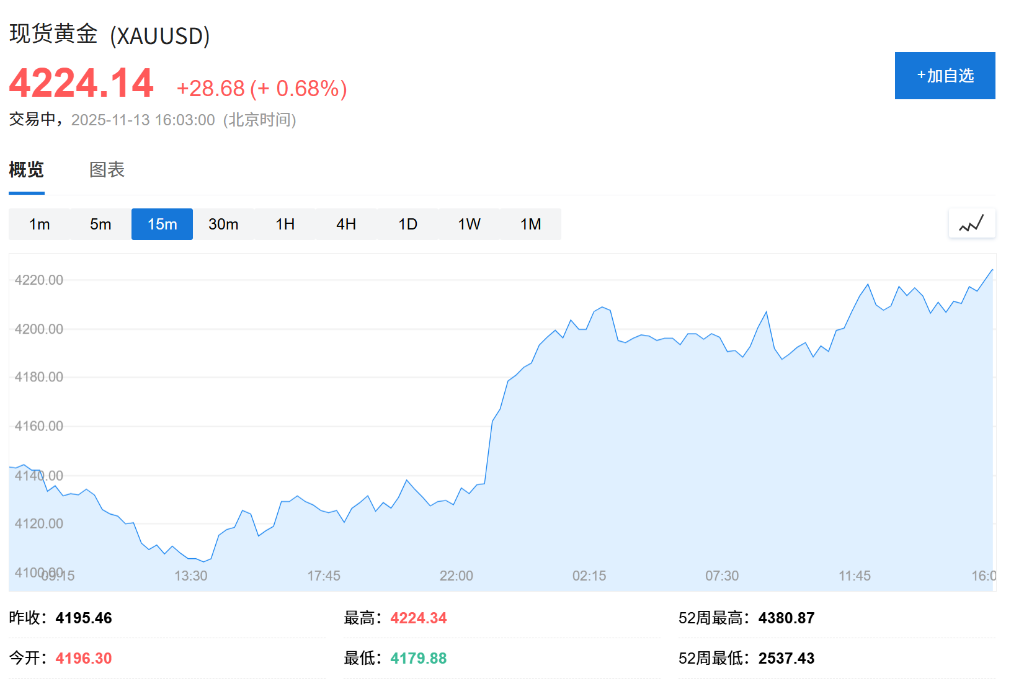Image resolution: width=1024 pixels, height=690 pixels.
Task: Select the 4H timeframe
Action: click(346, 224)
